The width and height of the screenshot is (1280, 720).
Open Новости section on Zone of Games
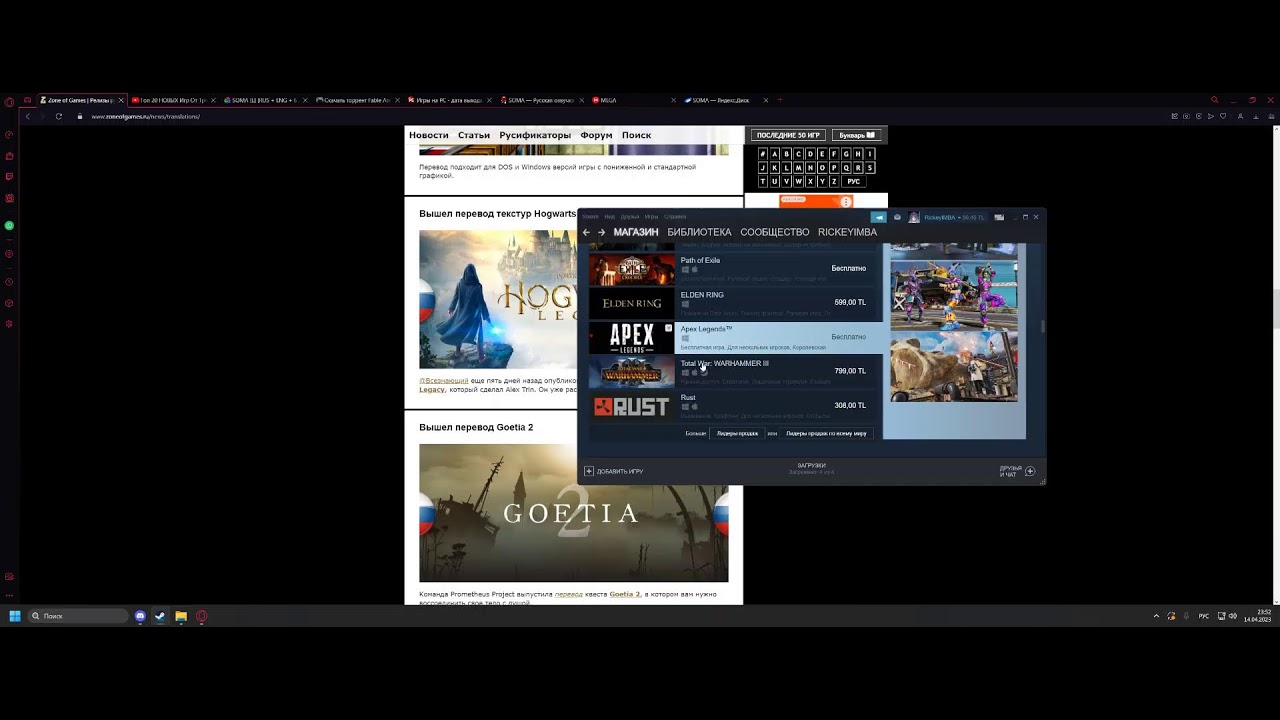(428, 135)
